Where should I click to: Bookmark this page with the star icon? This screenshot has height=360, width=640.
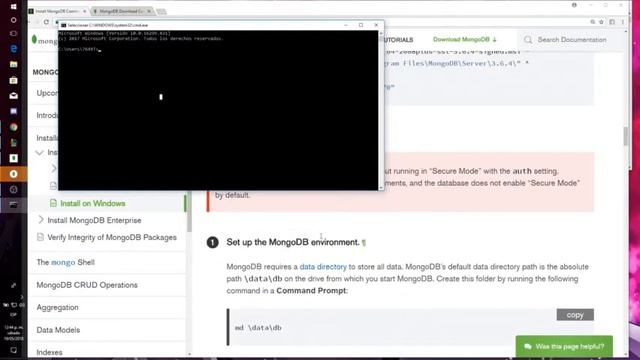(601, 22)
